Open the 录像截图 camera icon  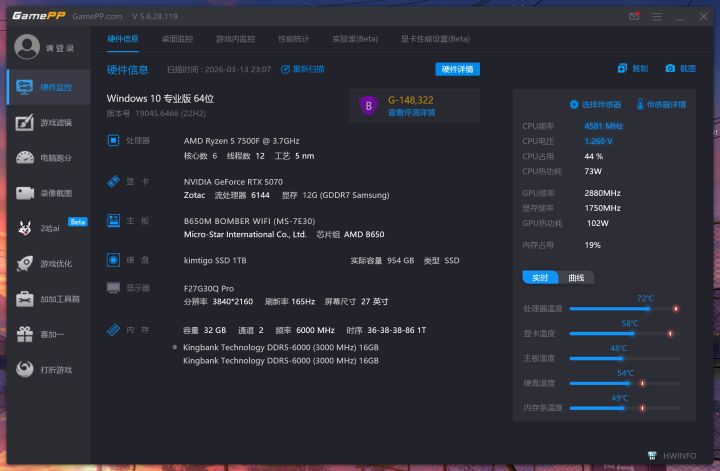click(x=25, y=193)
